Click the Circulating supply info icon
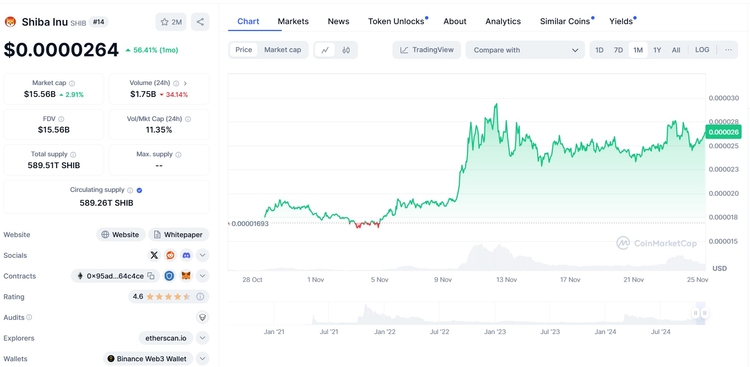The height and width of the screenshot is (367, 750). pos(130,190)
